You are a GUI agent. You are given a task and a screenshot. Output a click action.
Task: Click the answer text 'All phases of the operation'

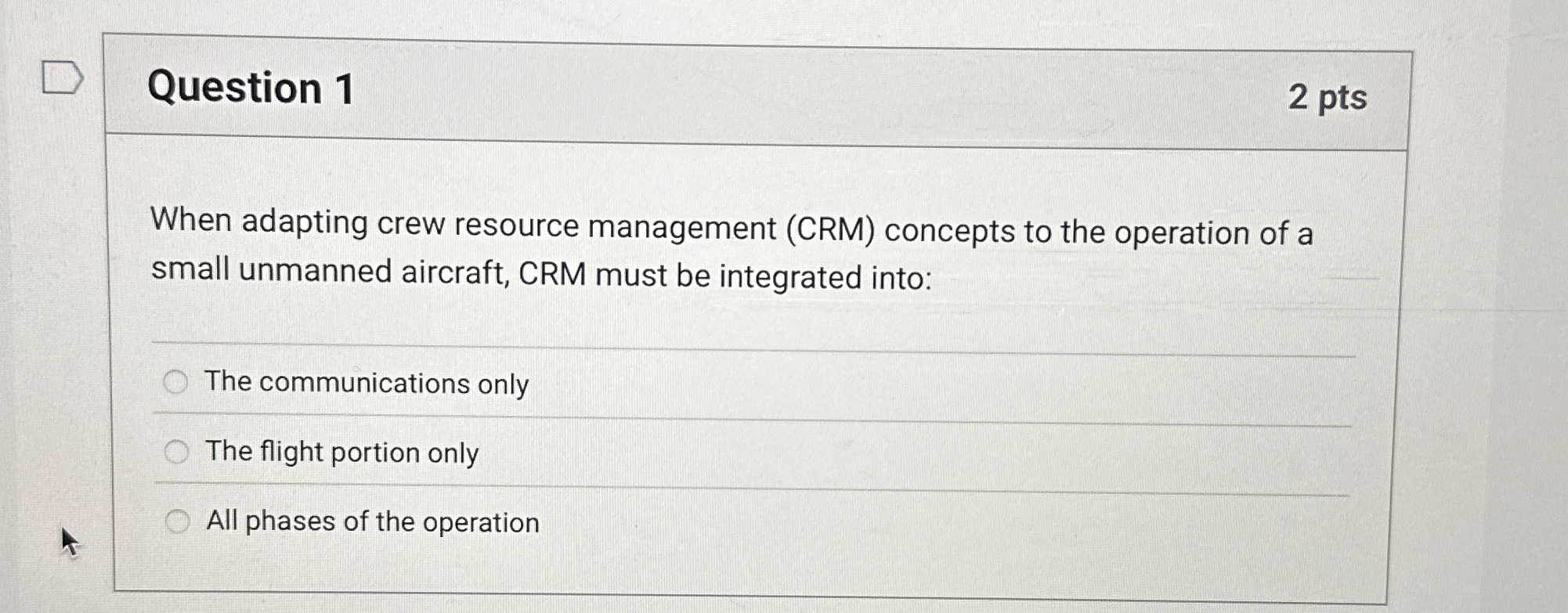370,521
